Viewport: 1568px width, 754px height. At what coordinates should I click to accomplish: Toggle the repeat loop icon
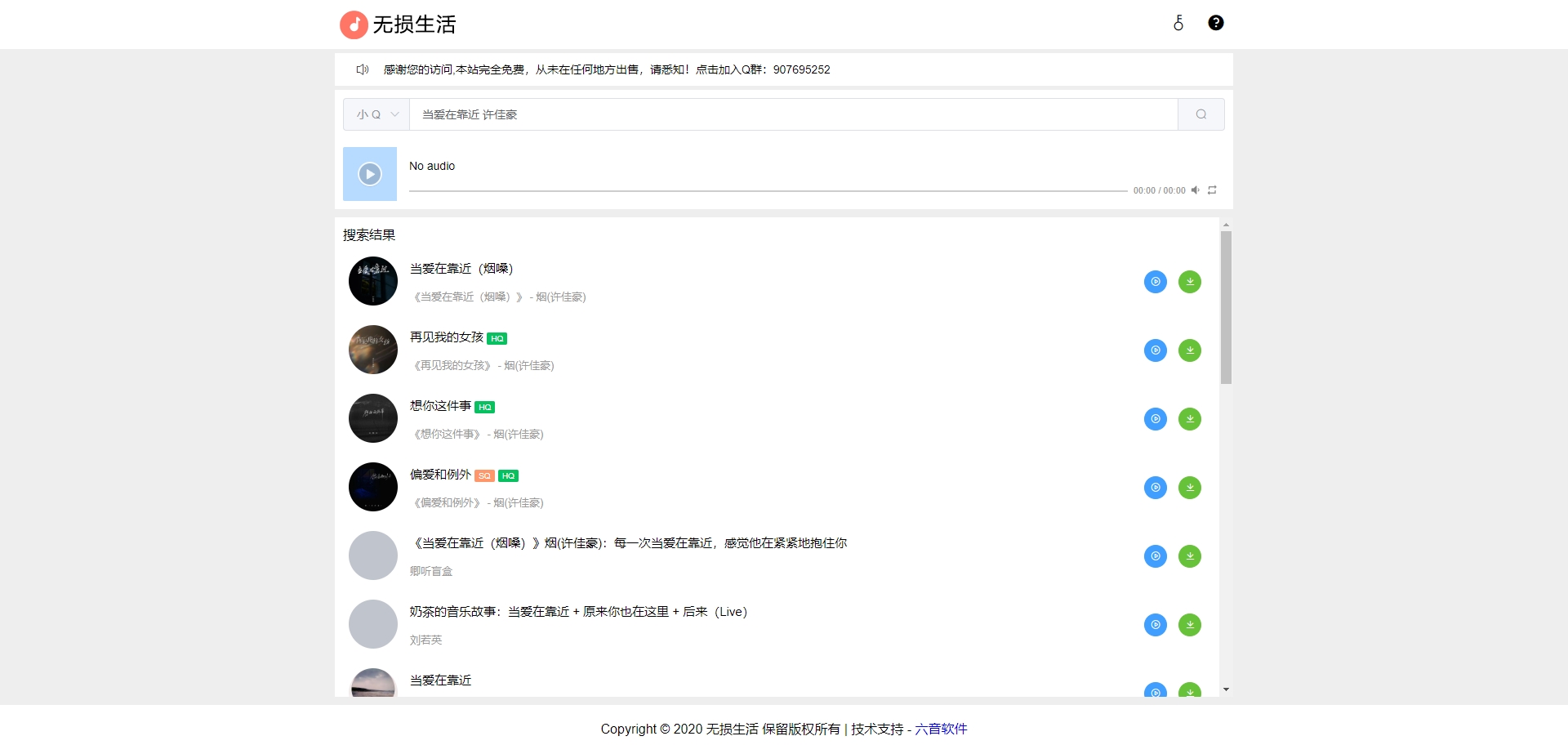tap(1211, 190)
